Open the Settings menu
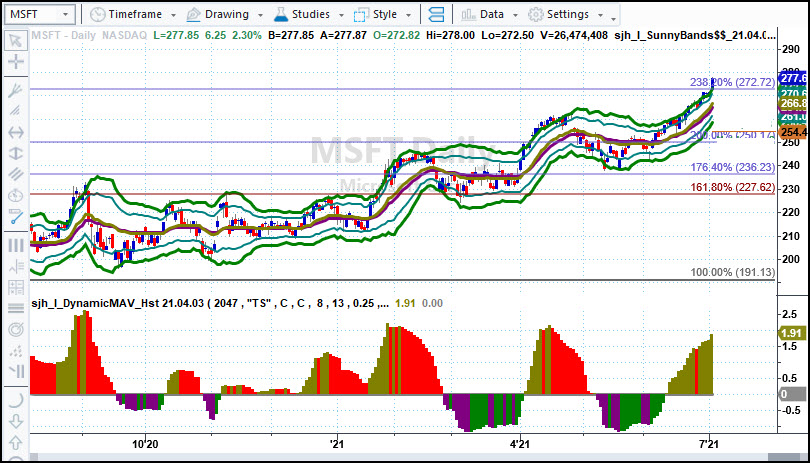 (566, 14)
